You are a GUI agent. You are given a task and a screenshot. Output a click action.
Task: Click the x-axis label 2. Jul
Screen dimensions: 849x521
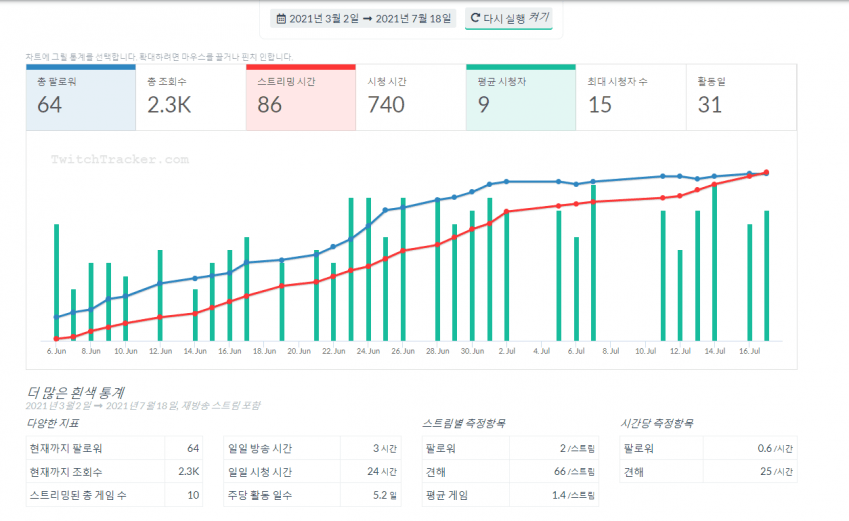coord(507,351)
